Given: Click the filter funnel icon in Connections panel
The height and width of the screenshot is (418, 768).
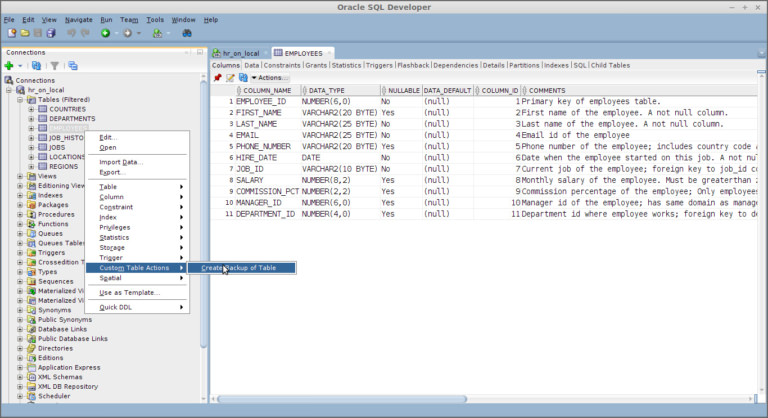Looking at the screenshot, I should tap(56, 66).
